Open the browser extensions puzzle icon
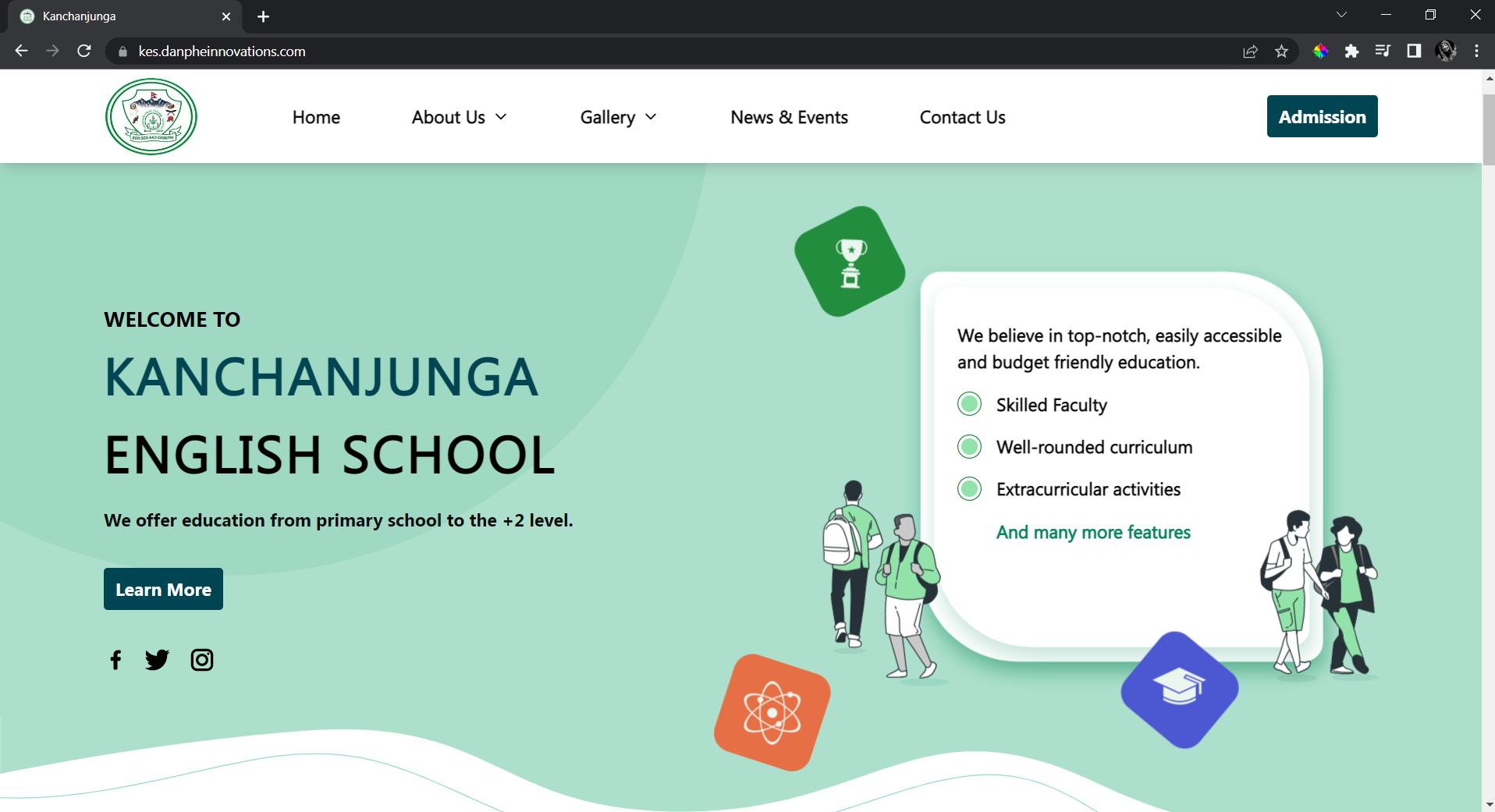The height and width of the screenshot is (812, 1495). pos(1351,51)
